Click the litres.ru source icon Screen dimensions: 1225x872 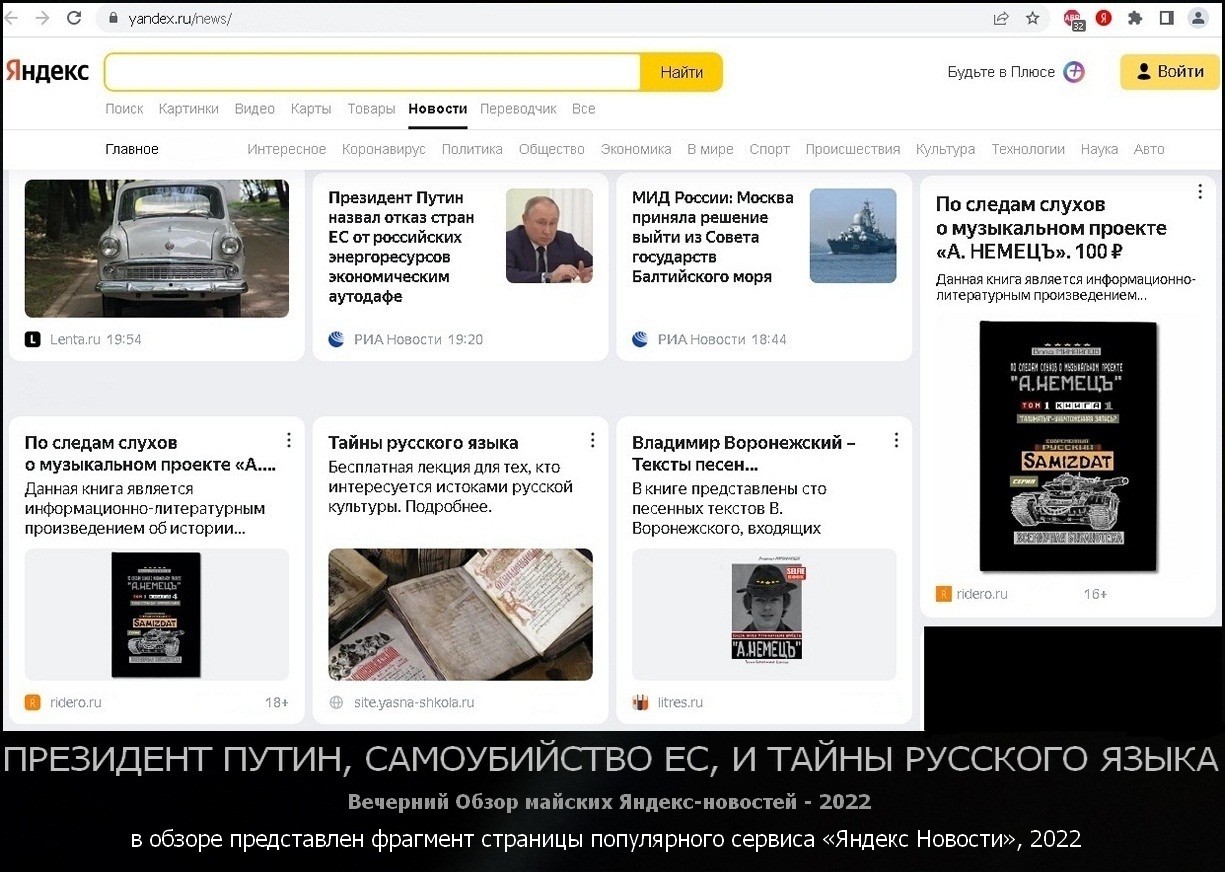640,703
